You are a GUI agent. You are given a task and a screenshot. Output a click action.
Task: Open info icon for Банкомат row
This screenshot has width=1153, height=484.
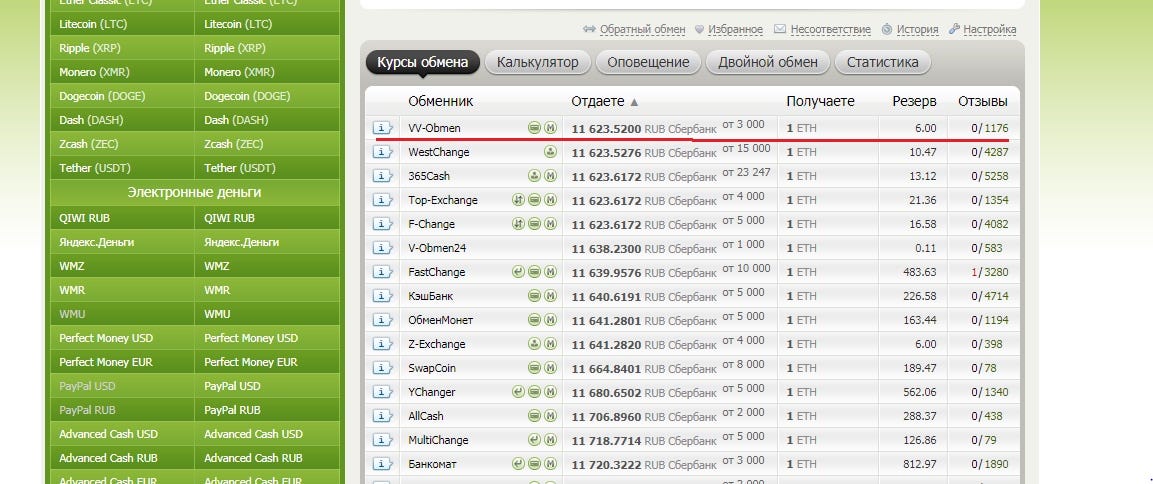point(382,464)
